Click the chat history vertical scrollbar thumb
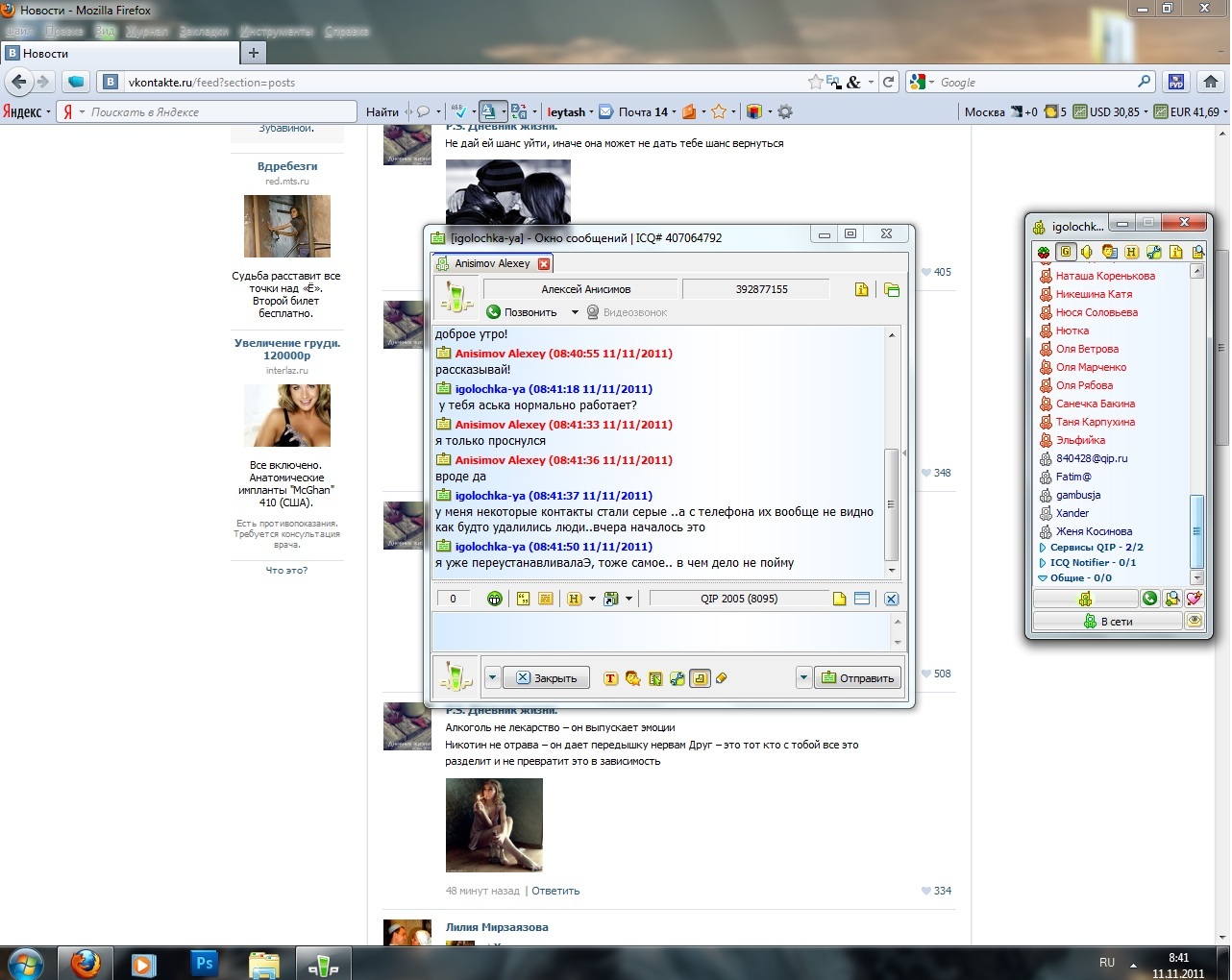 pos(891,504)
